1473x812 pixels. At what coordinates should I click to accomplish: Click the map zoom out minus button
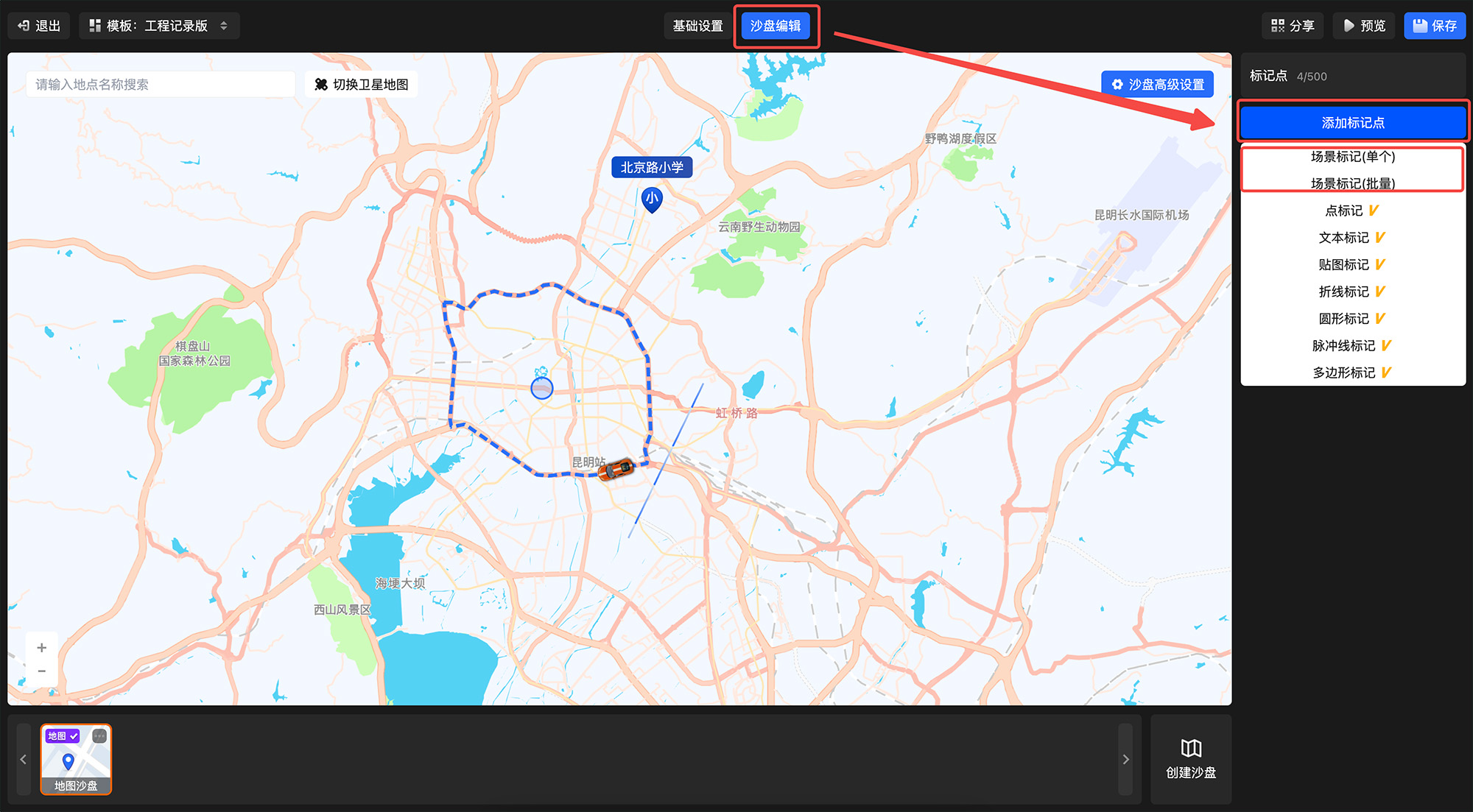(x=42, y=671)
